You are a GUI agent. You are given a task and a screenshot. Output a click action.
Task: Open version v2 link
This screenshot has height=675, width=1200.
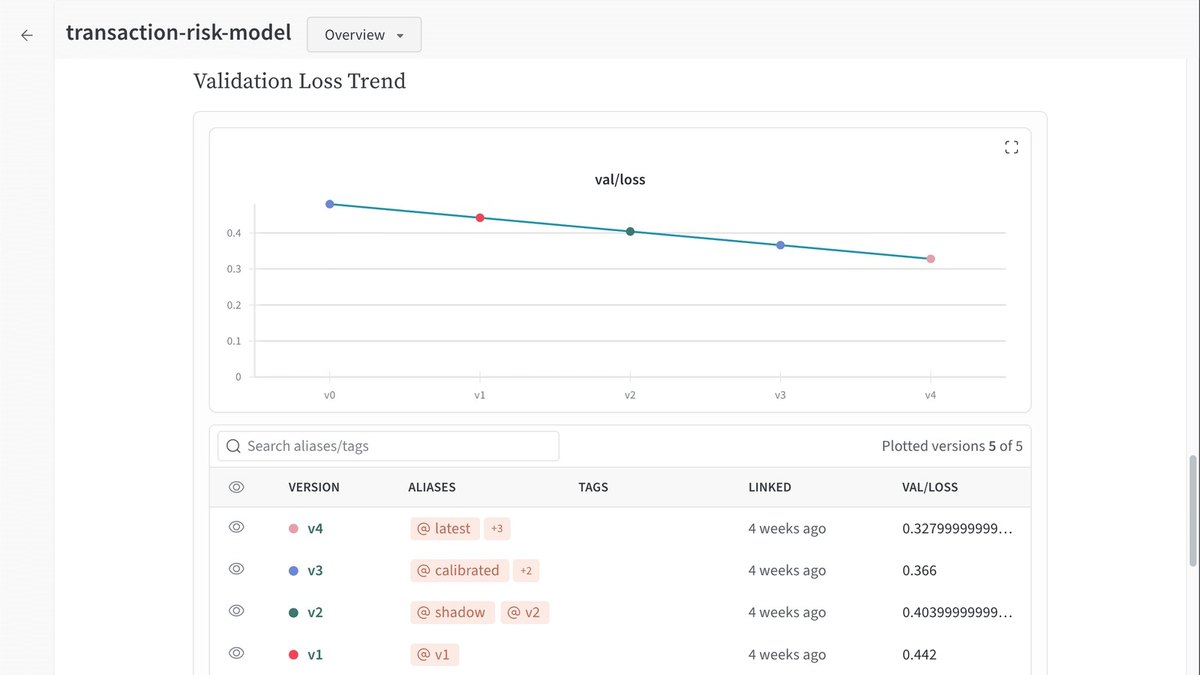pyautogui.click(x=315, y=612)
